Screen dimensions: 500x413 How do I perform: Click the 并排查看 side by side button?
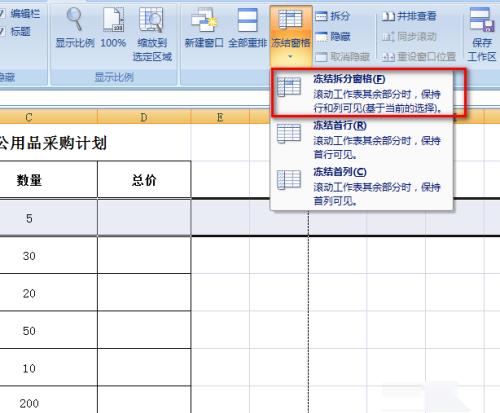pyautogui.click(x=409, y=16)
